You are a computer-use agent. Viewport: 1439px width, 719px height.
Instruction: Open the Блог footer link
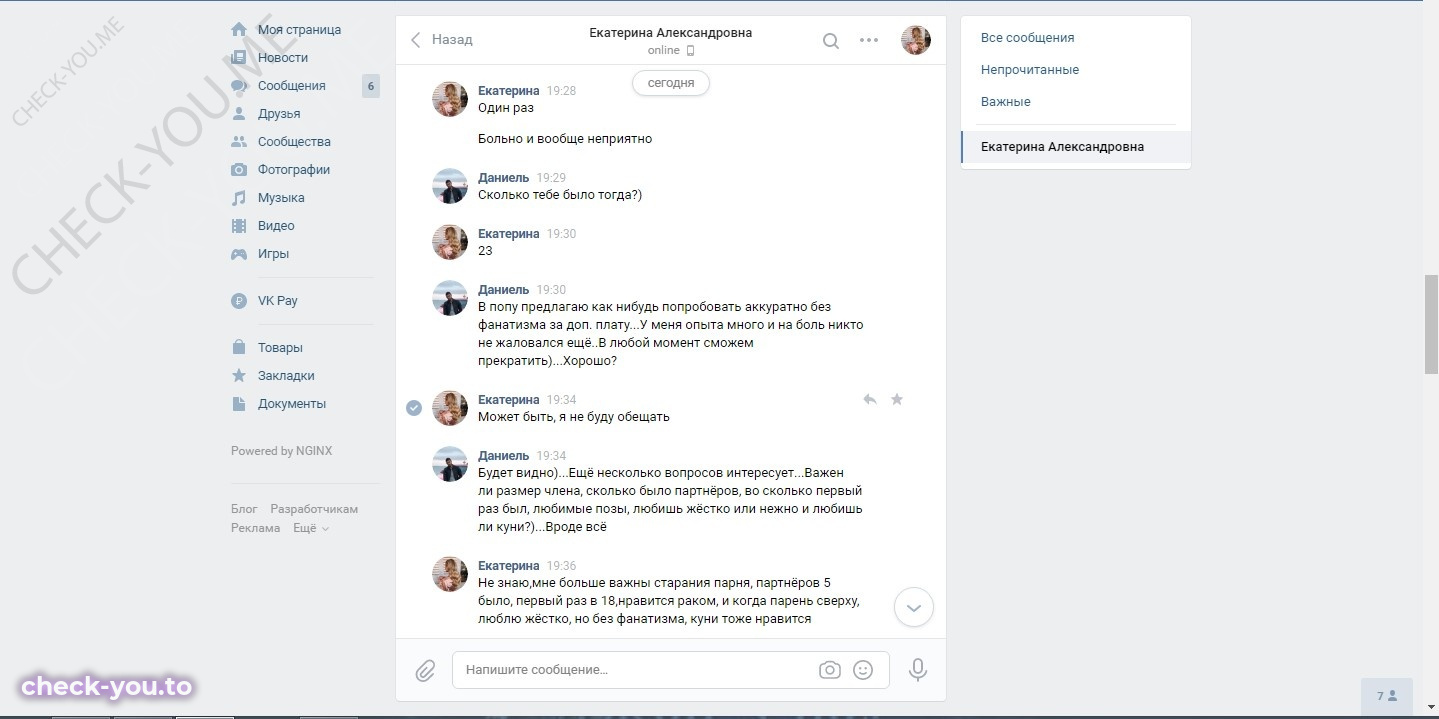point(244,509)
